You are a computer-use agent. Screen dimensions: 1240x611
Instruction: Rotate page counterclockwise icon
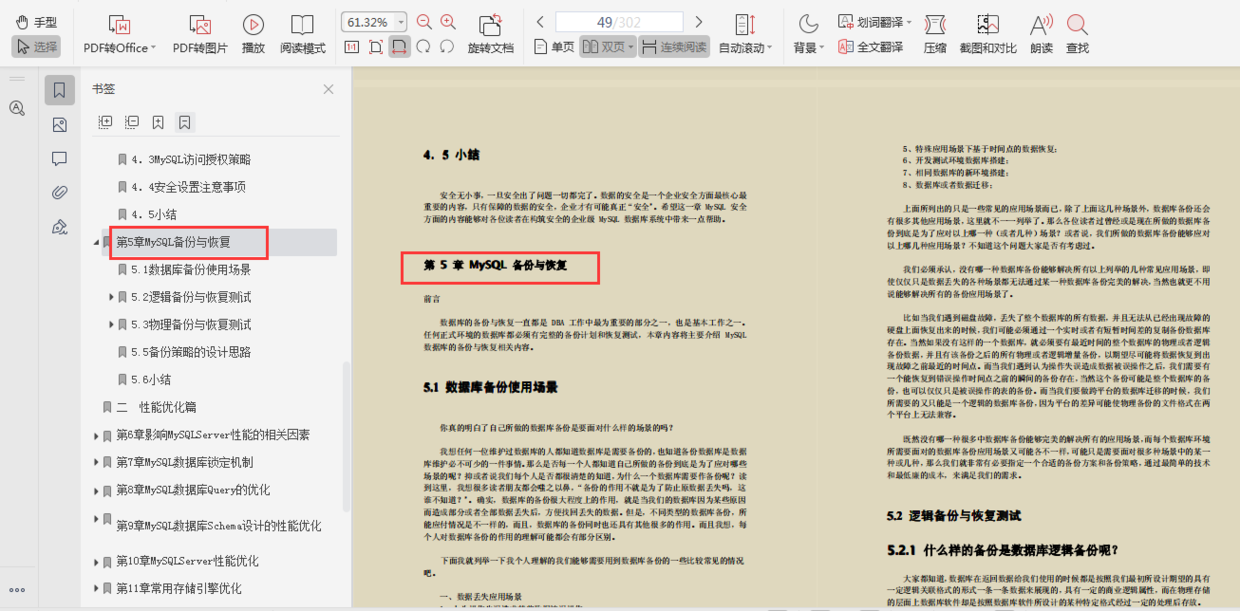[447, 46]
